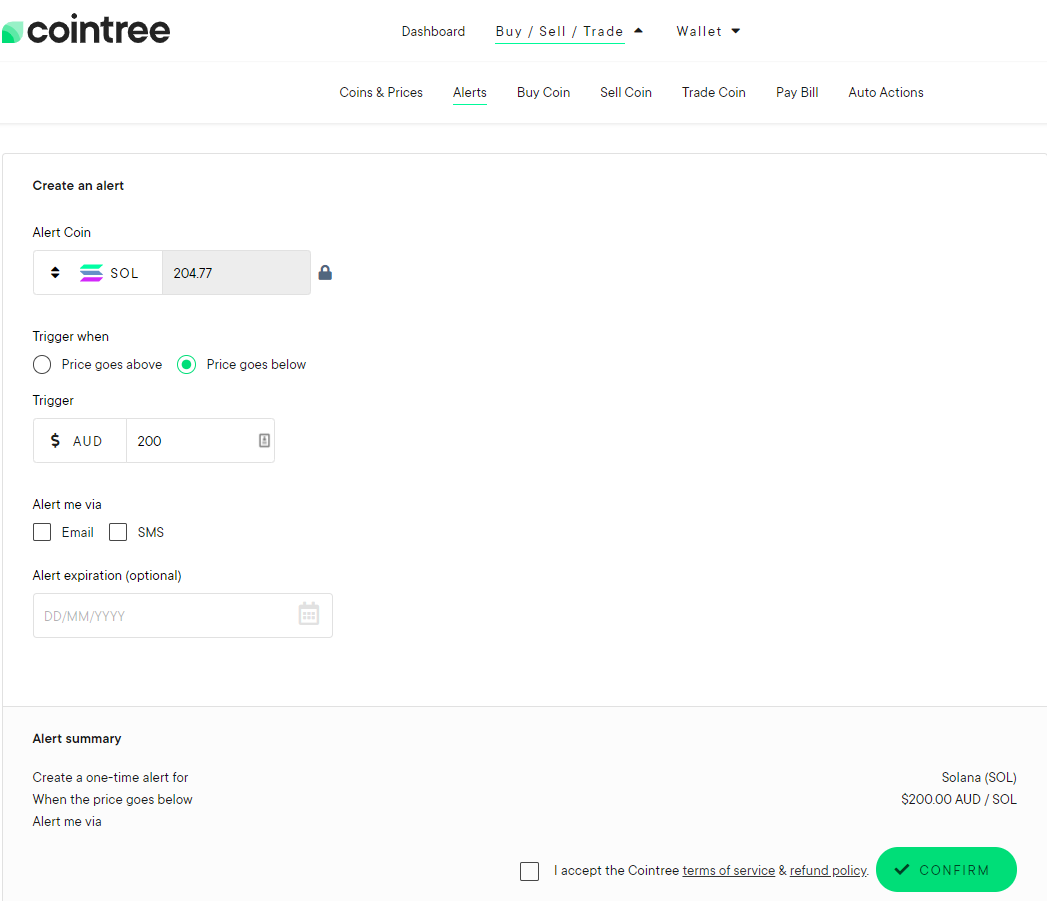1047x901 pixels.
Task: Select Price goes below radio button
Action: [186, 365]
